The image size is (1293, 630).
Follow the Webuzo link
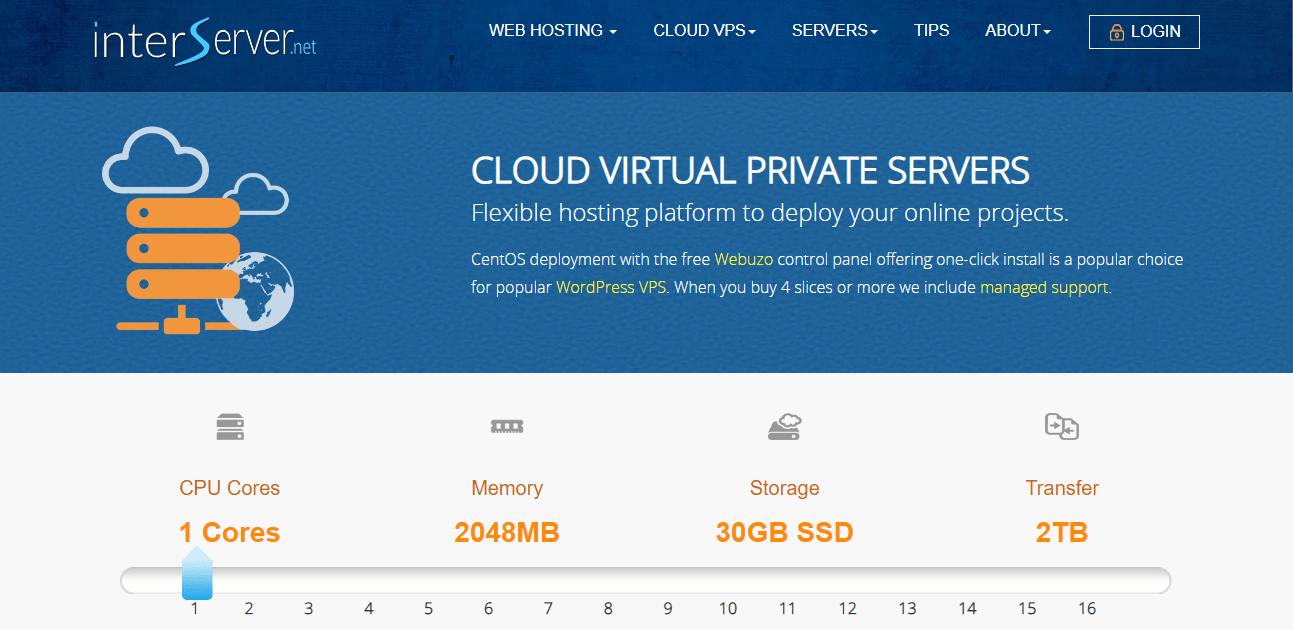pos(743,259)
